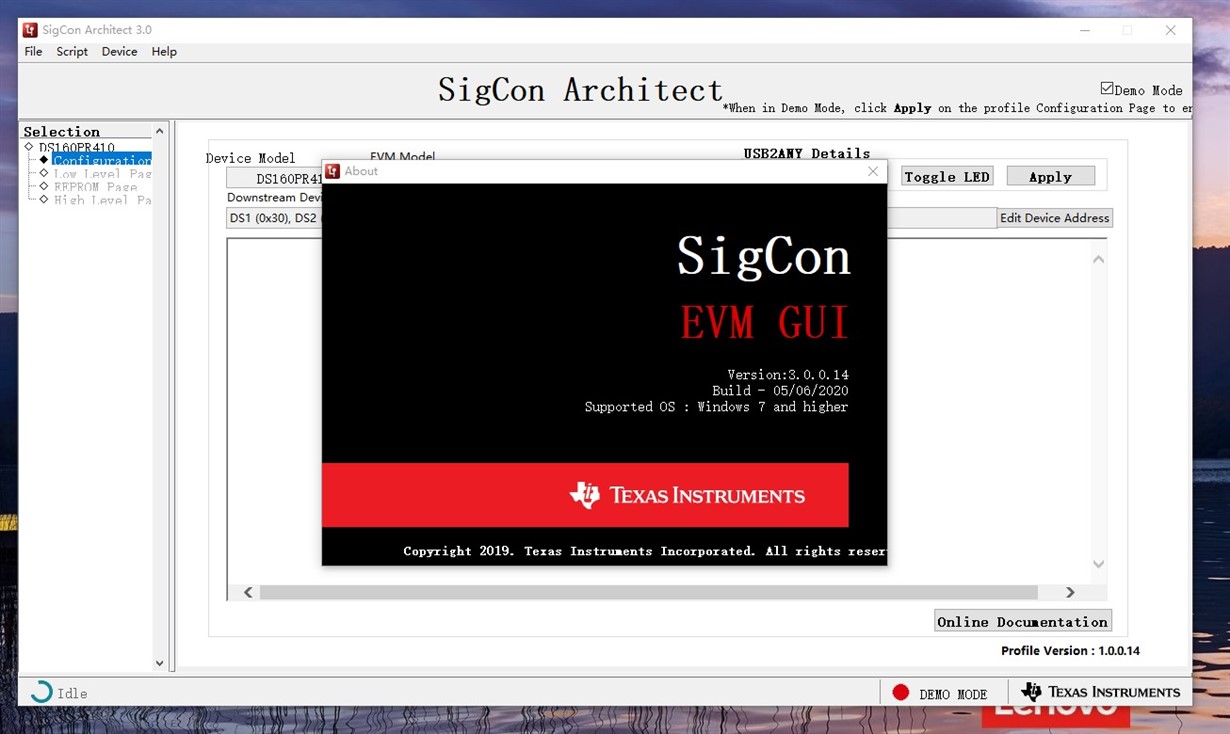Click Texas Instruments banner in About dialog
Screen dimensions: 1230x734
pyautogui.click(x=585, y=494)
